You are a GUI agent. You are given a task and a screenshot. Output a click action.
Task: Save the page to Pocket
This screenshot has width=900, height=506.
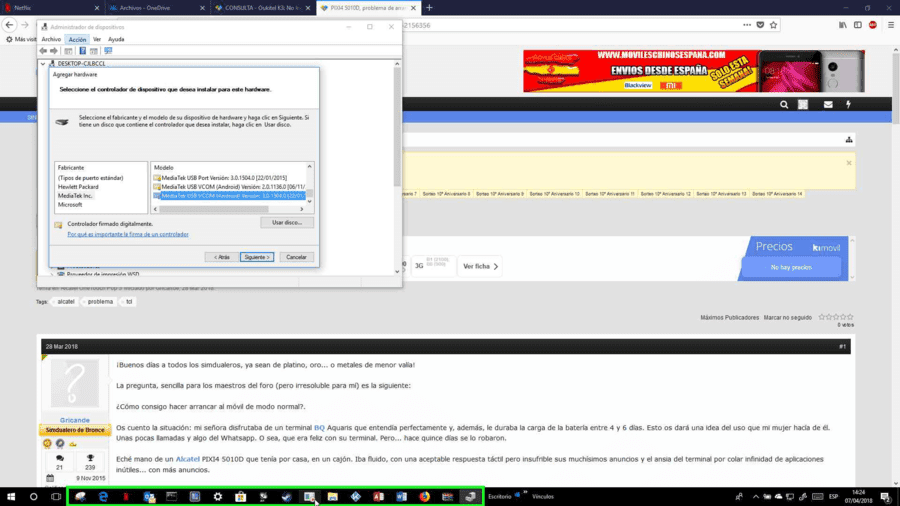(760, 25)
